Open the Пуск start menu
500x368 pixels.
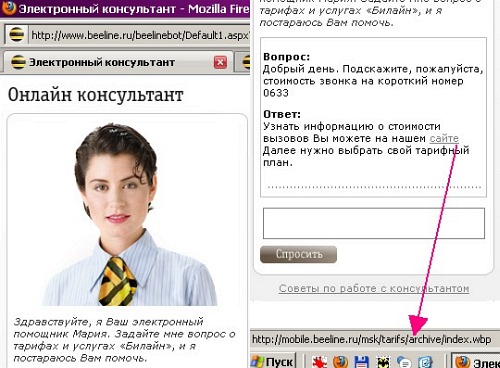(273, 361)
